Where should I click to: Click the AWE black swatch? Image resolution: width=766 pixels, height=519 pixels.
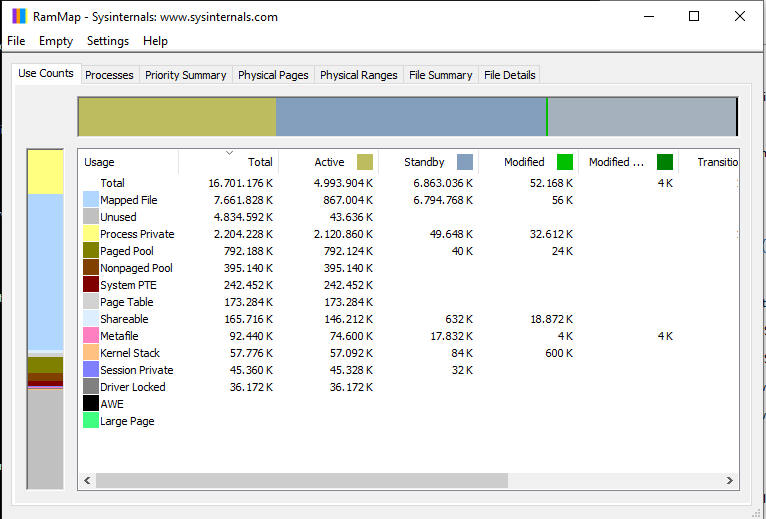tap(91, 404)
